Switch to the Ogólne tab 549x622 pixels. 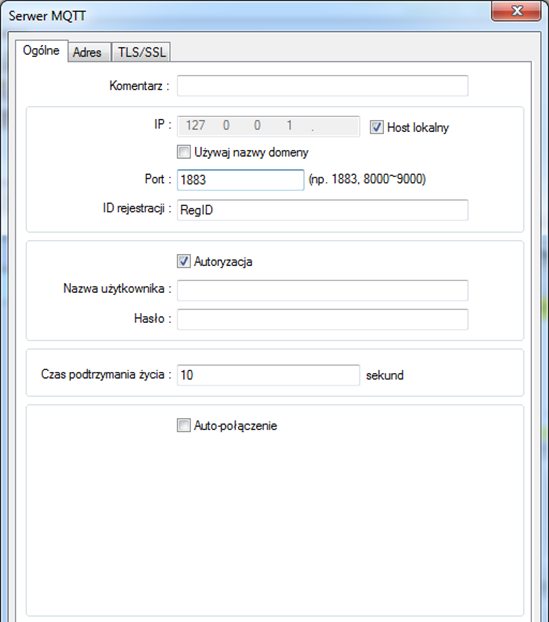[41, 51]
